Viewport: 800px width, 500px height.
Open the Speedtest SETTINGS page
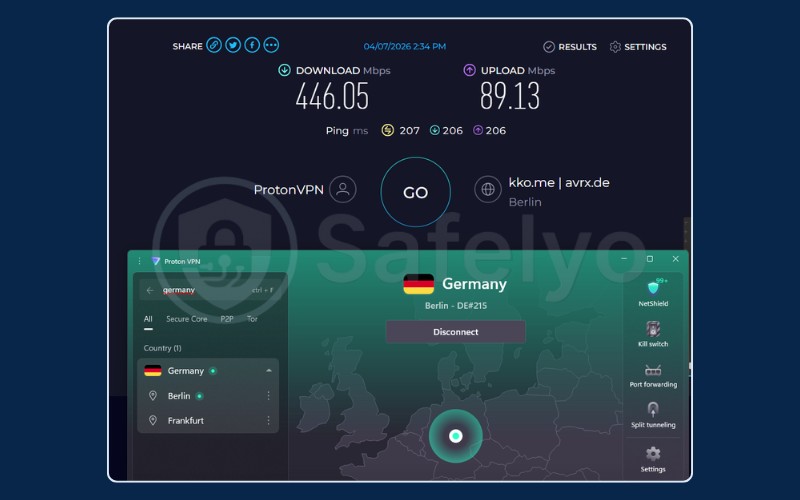point(638,47)
